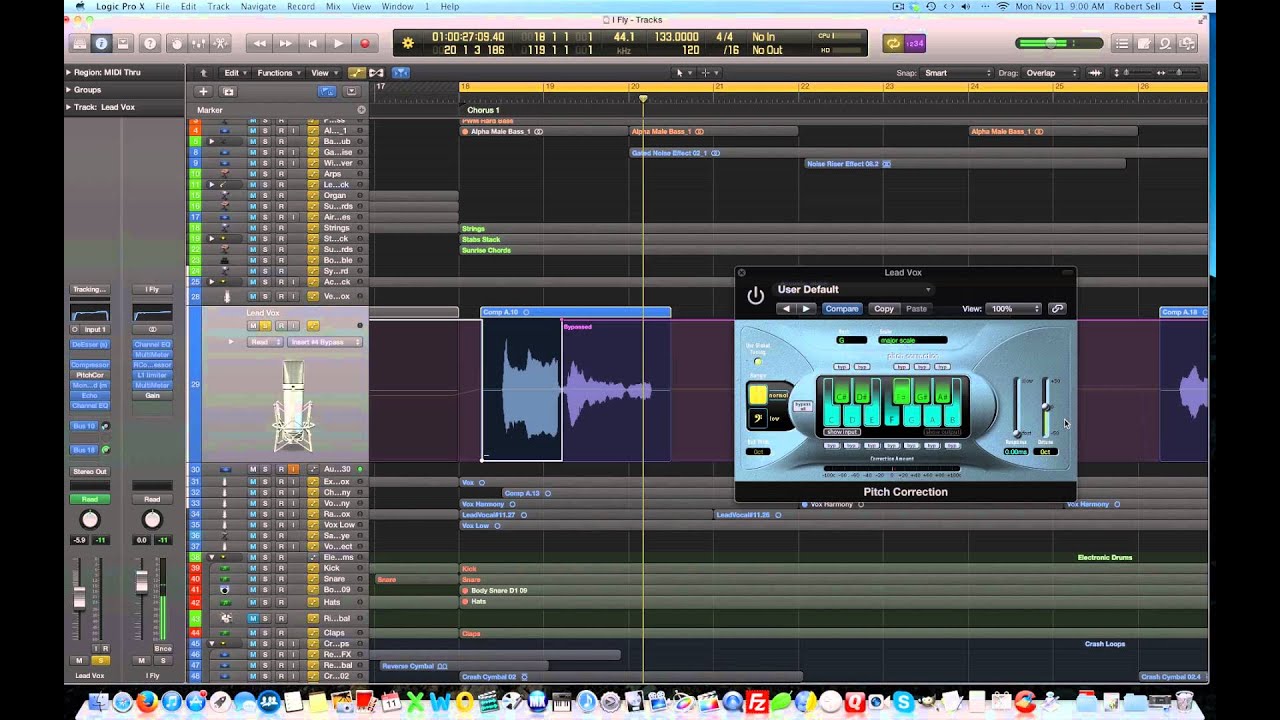This screenshot has width=1280, height=720.
Task: Click the bypass all button
Action: point(802,406)
